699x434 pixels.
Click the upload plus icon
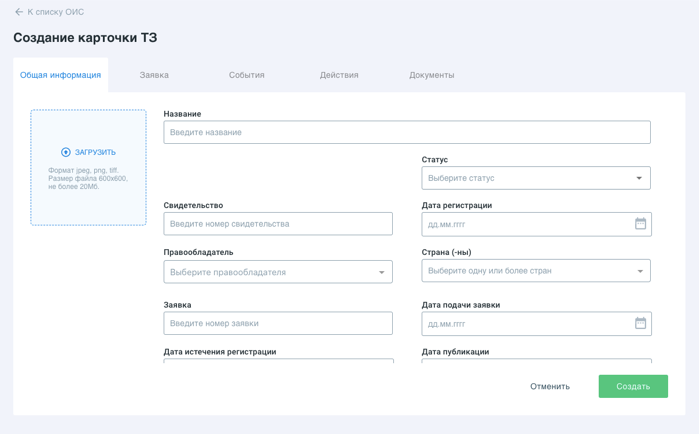[66, 153]
